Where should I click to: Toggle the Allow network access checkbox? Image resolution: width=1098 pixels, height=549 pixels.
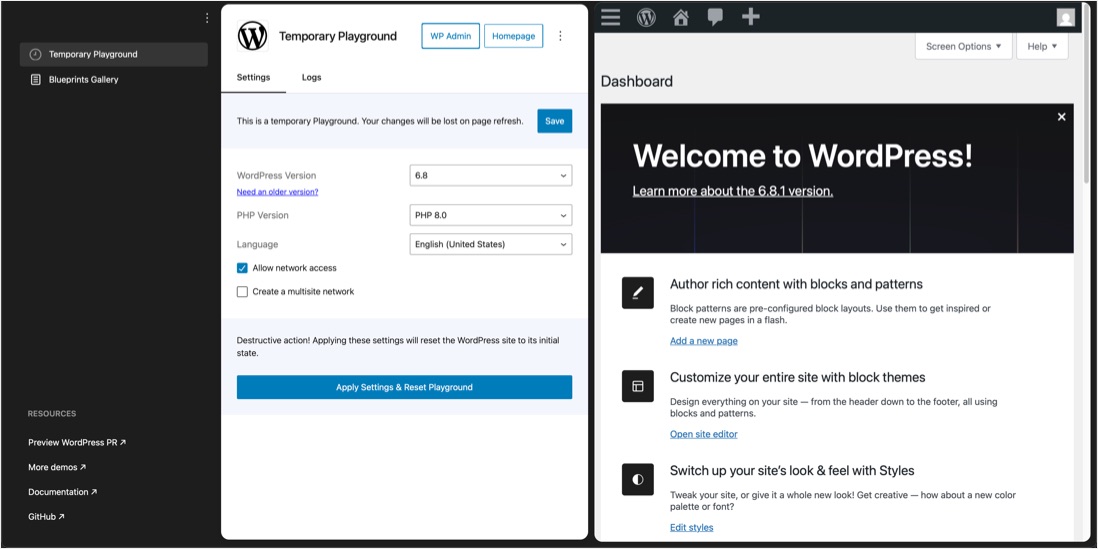point(242,268)
